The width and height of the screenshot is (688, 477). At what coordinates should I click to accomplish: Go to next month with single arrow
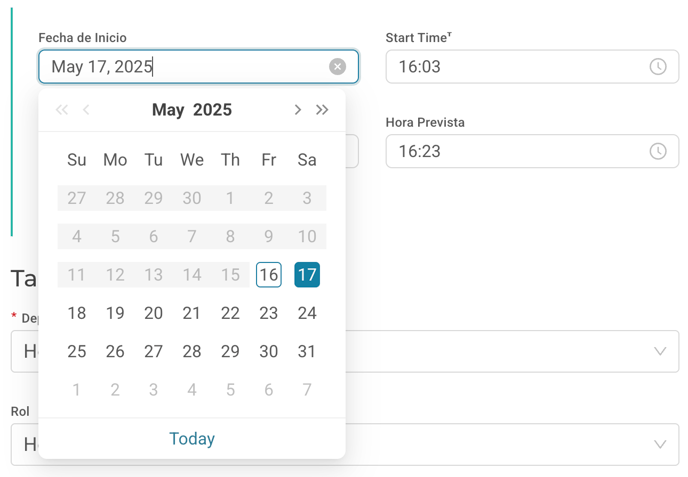(x=297, y=110)
